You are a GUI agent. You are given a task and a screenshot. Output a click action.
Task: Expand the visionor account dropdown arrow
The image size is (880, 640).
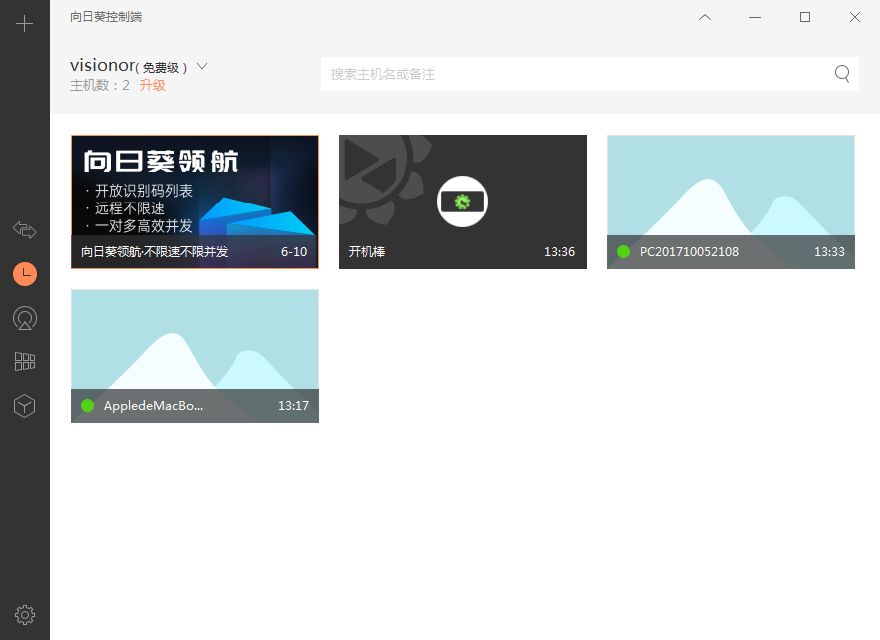coord(202,66)
